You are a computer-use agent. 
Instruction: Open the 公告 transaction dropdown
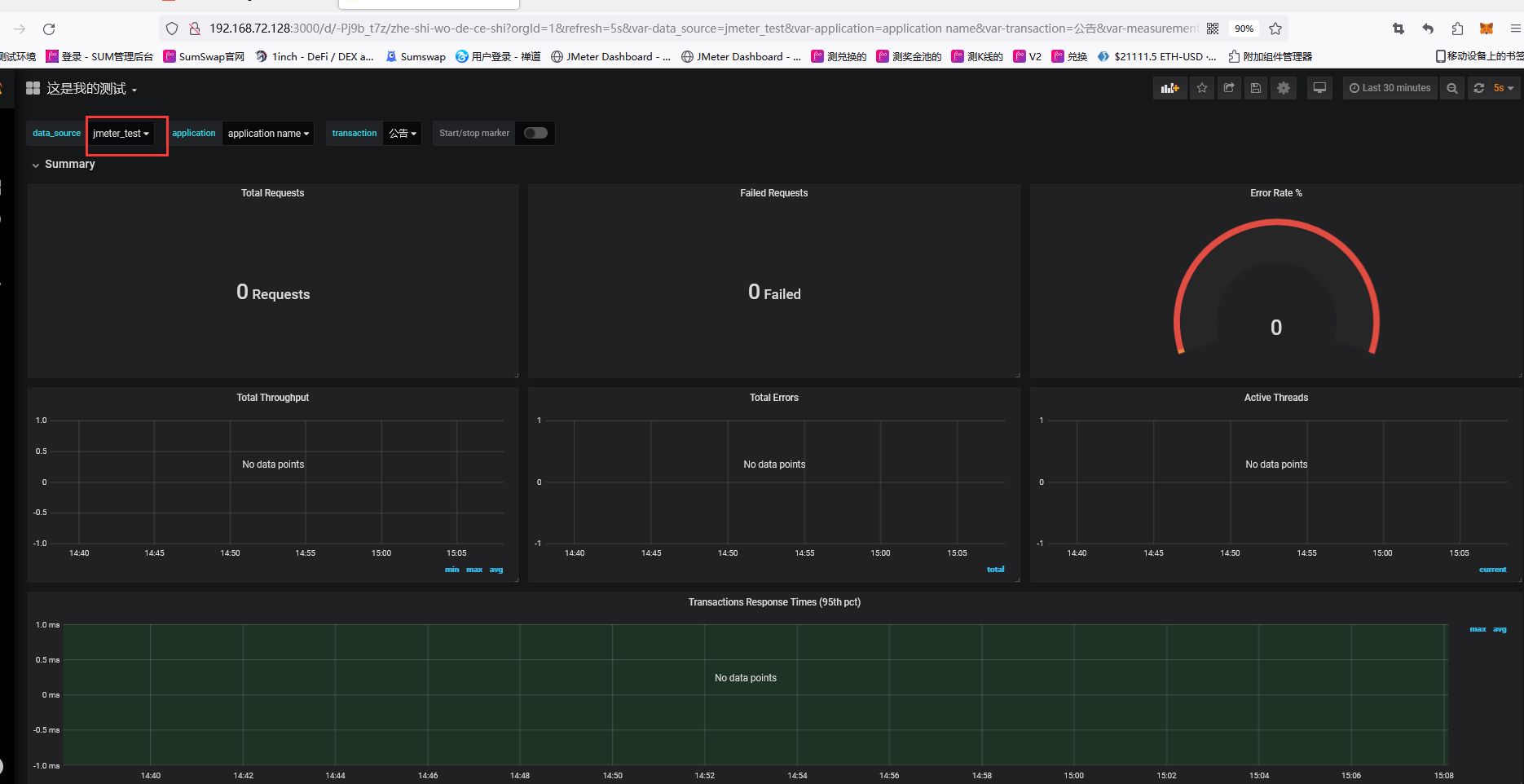click(x=403, y=133)
